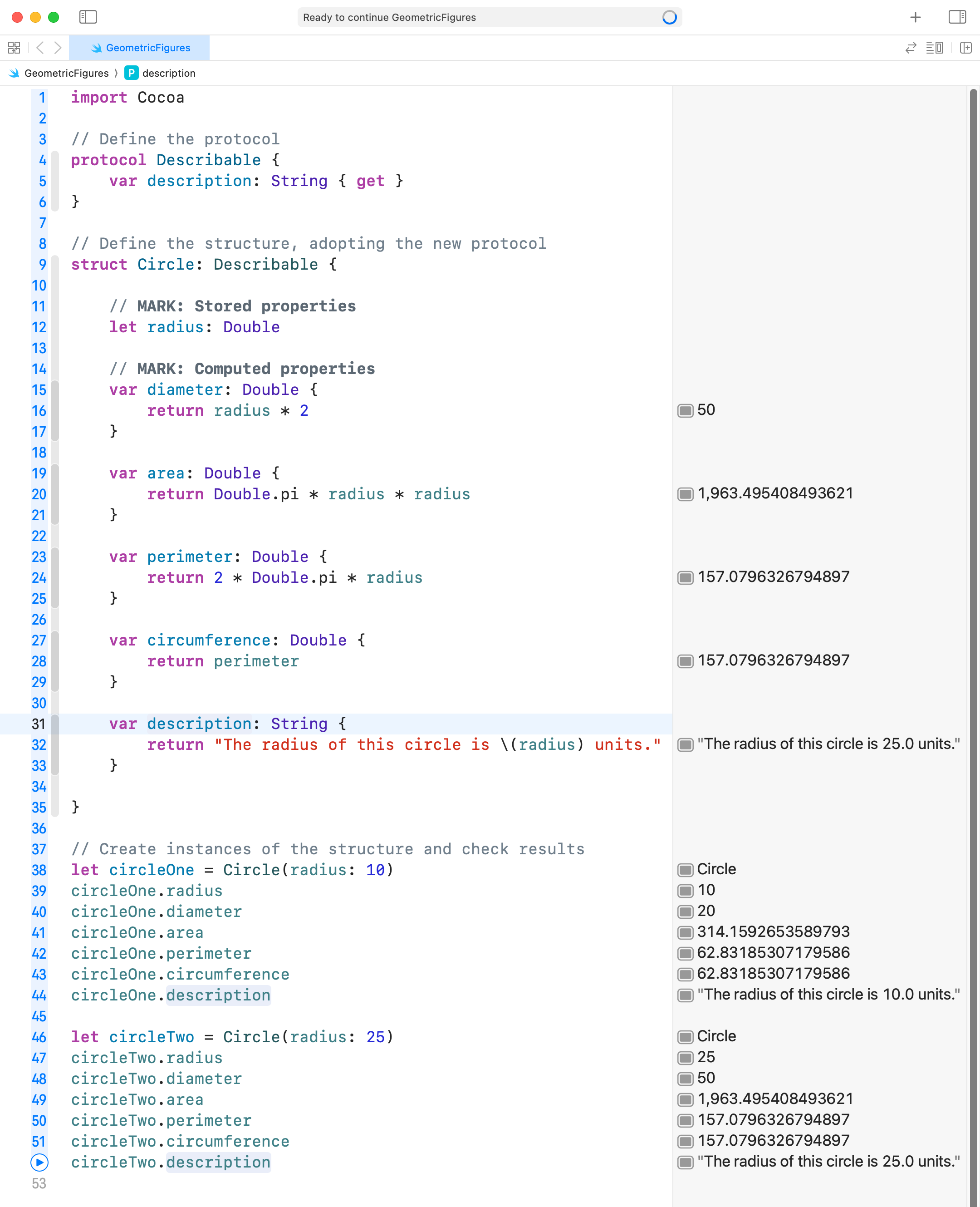Click the activity status bar text
The width and height of the screenshot is (980, 1207).
coord(389,18)
